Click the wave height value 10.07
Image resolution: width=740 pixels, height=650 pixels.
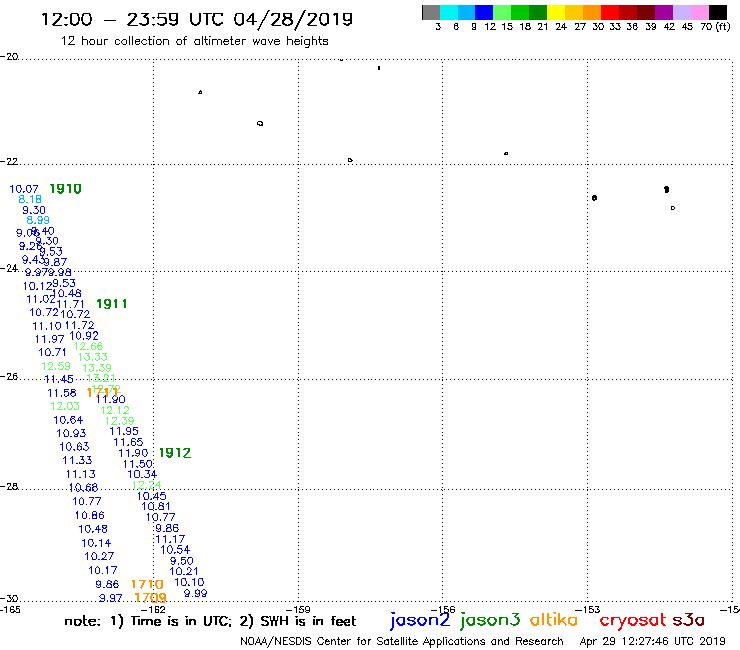coord(24,189)
